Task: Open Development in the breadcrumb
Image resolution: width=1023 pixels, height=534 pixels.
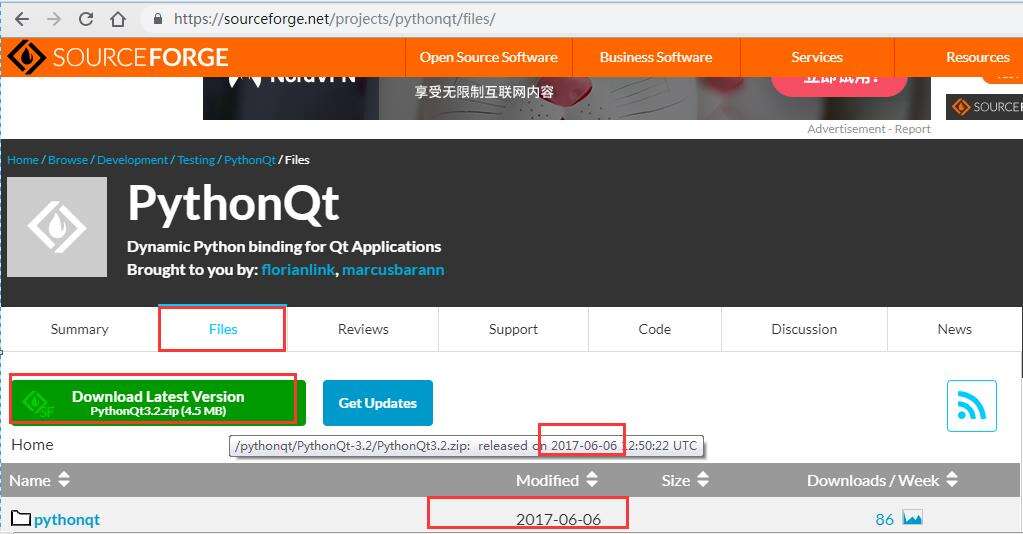Action: point(132,160)
